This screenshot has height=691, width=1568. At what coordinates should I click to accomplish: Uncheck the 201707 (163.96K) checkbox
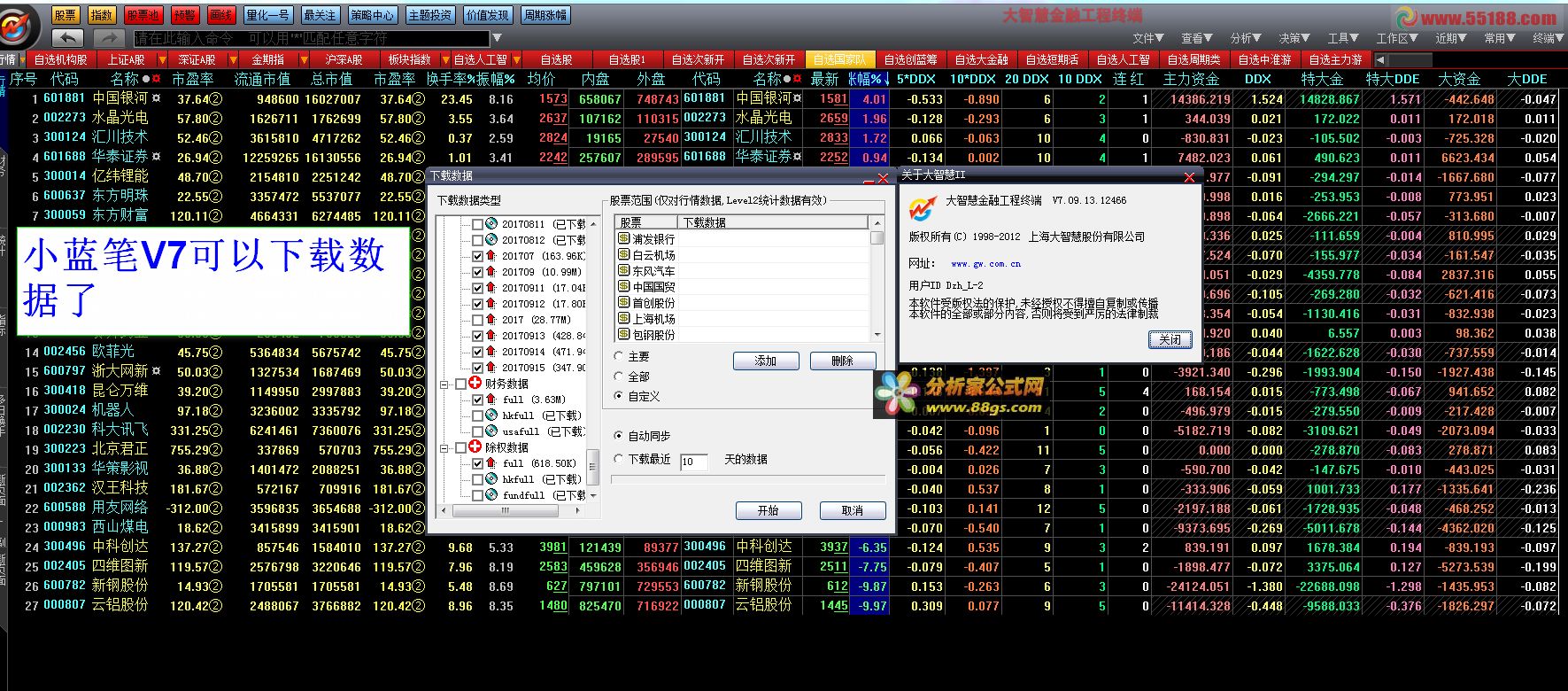click(x=478, y=256)
